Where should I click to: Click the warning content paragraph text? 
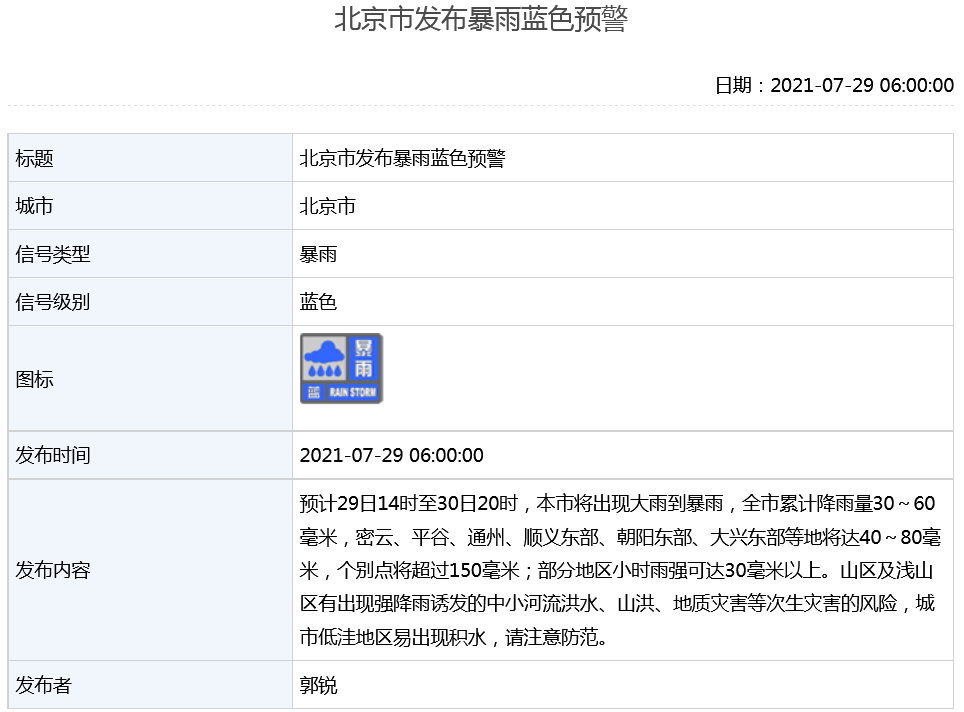point(620,570)
